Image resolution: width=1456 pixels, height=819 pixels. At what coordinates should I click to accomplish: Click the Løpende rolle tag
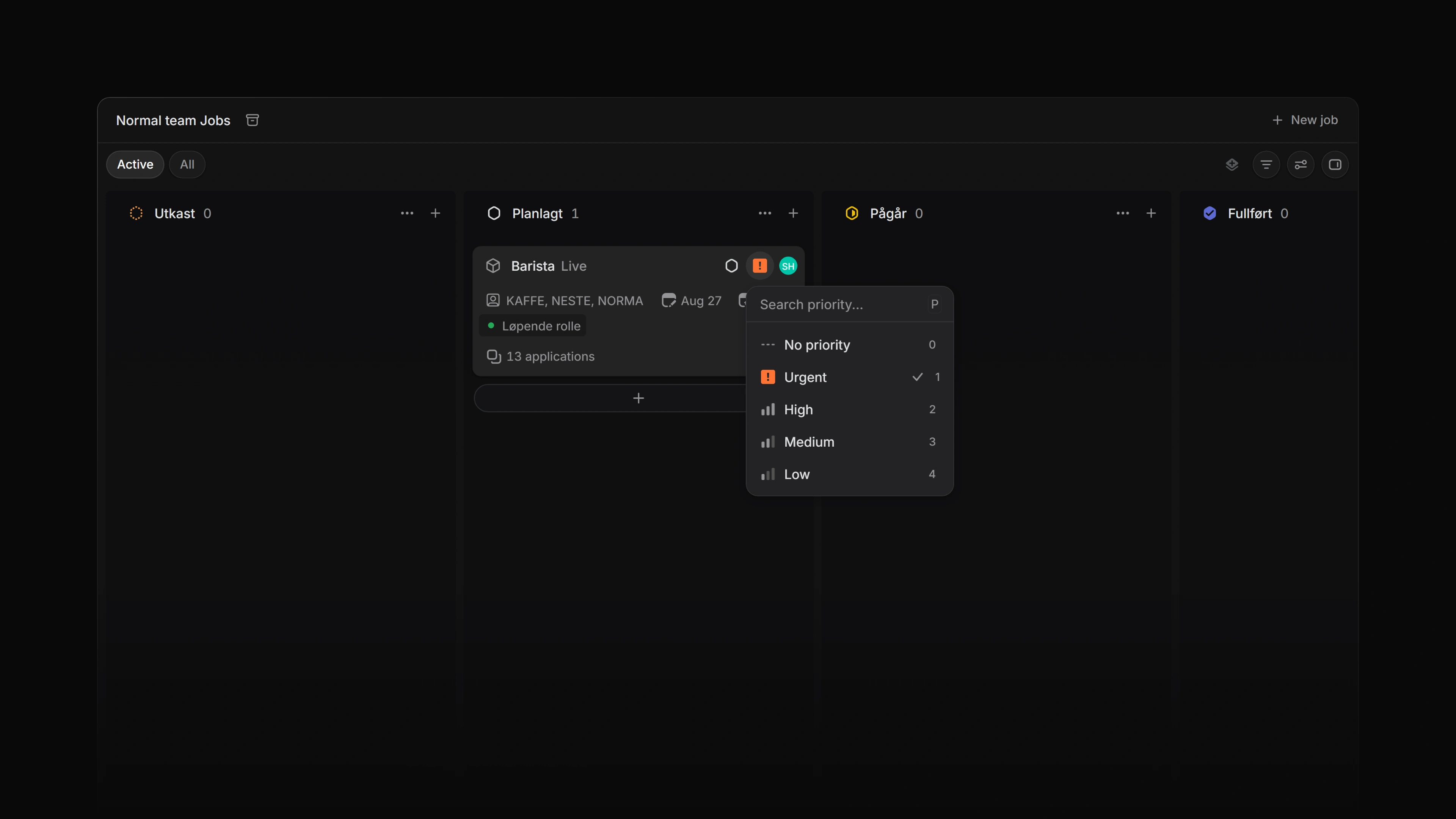[532, 326]
